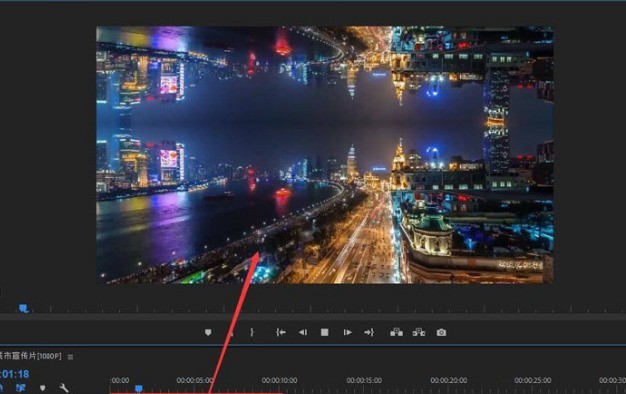Click the Program monitor zoom scroll bar
This screenshot has height=394, width=626.
[x=313, y=317]
